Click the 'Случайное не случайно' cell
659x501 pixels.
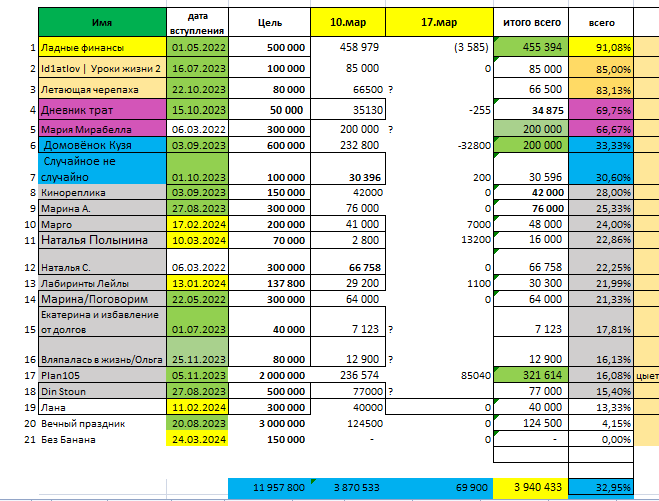pos(102,169)
